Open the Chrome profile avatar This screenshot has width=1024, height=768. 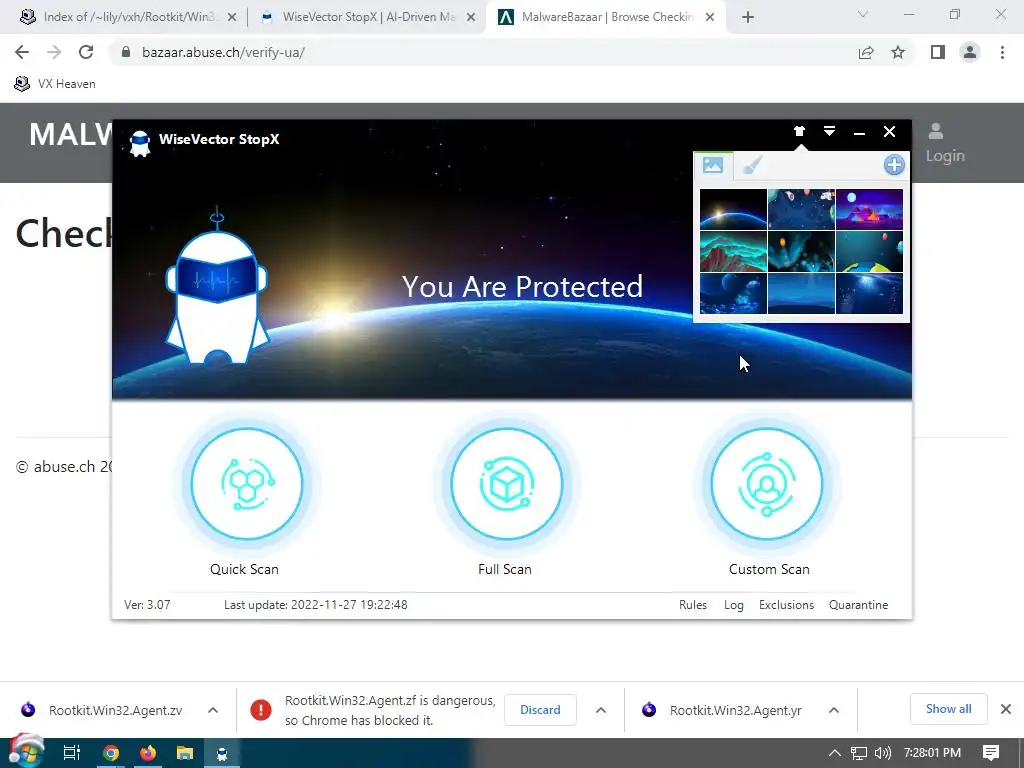pyautogui.click(x=970, y=52)
